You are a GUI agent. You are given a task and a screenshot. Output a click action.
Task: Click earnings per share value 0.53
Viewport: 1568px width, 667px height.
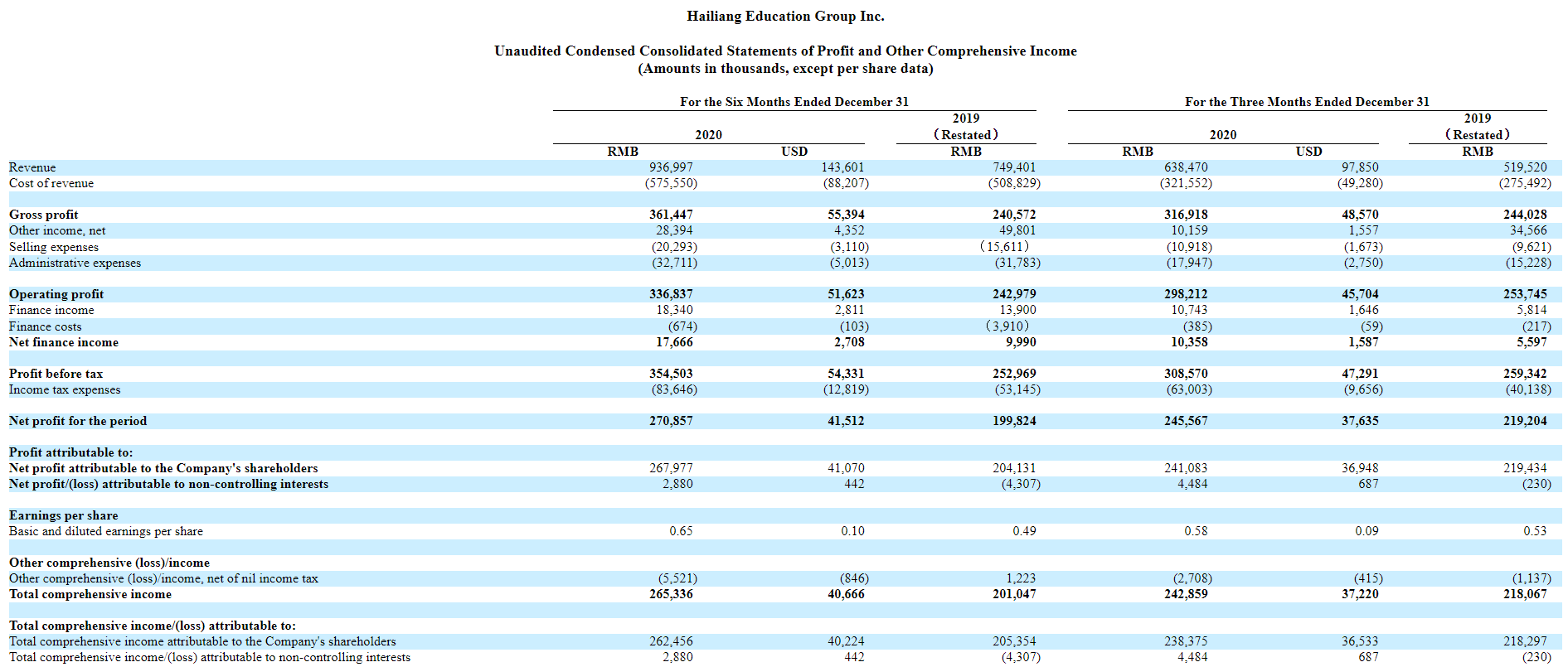[1535, 531]
